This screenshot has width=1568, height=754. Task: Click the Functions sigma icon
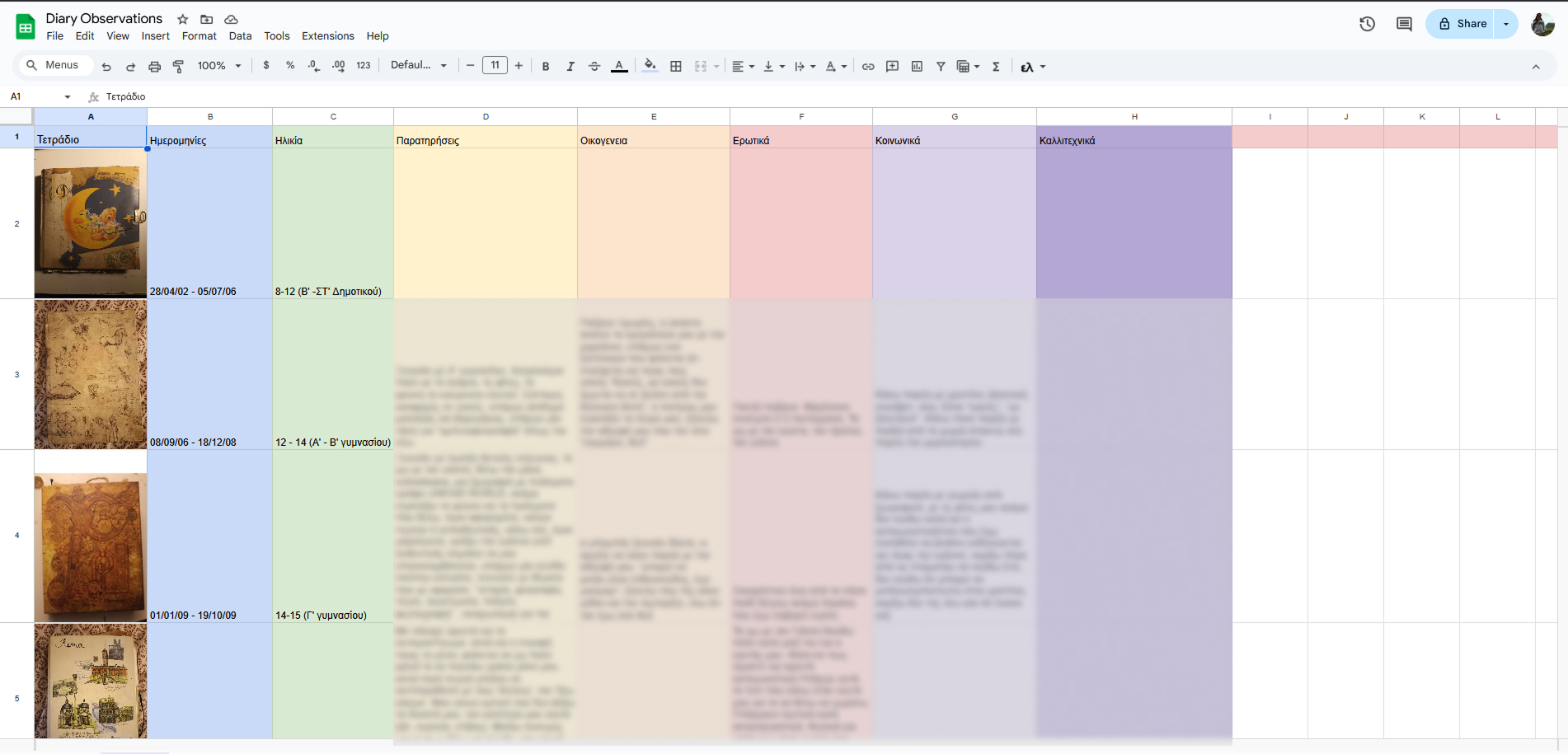coord(996,67)
